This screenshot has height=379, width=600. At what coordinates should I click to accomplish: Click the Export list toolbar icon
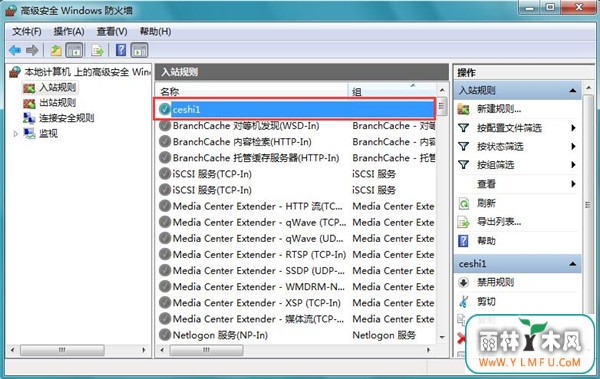coord(97,50)
